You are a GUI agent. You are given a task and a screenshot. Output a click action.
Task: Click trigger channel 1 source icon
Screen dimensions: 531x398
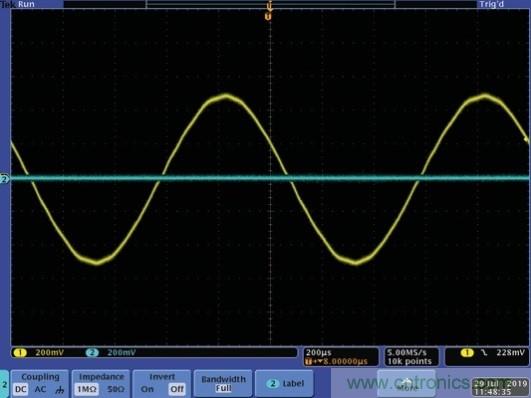tap(467, 353)
